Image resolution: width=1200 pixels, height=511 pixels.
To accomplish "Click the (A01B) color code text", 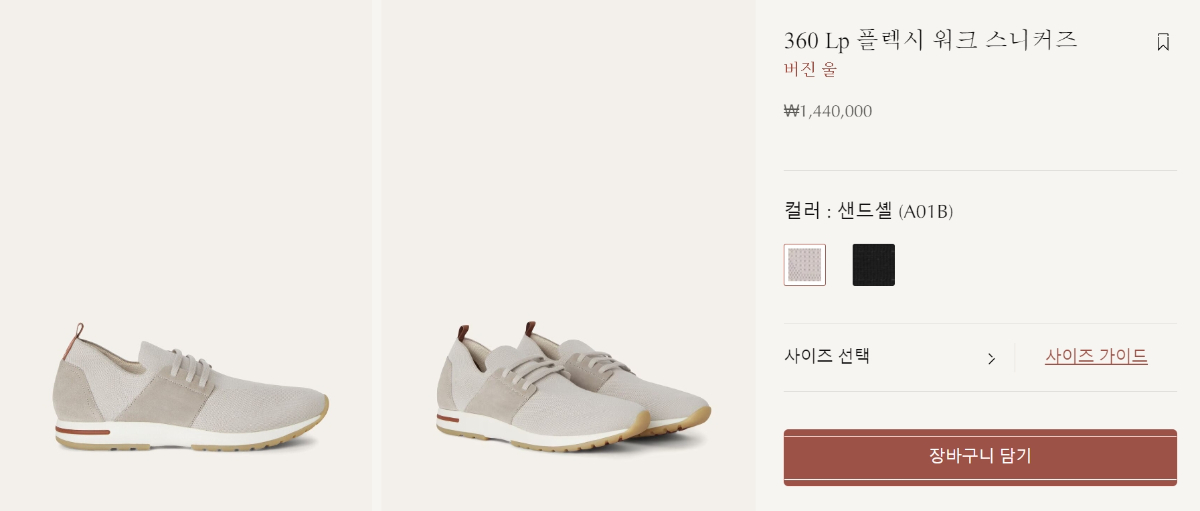I will (926, 212).
